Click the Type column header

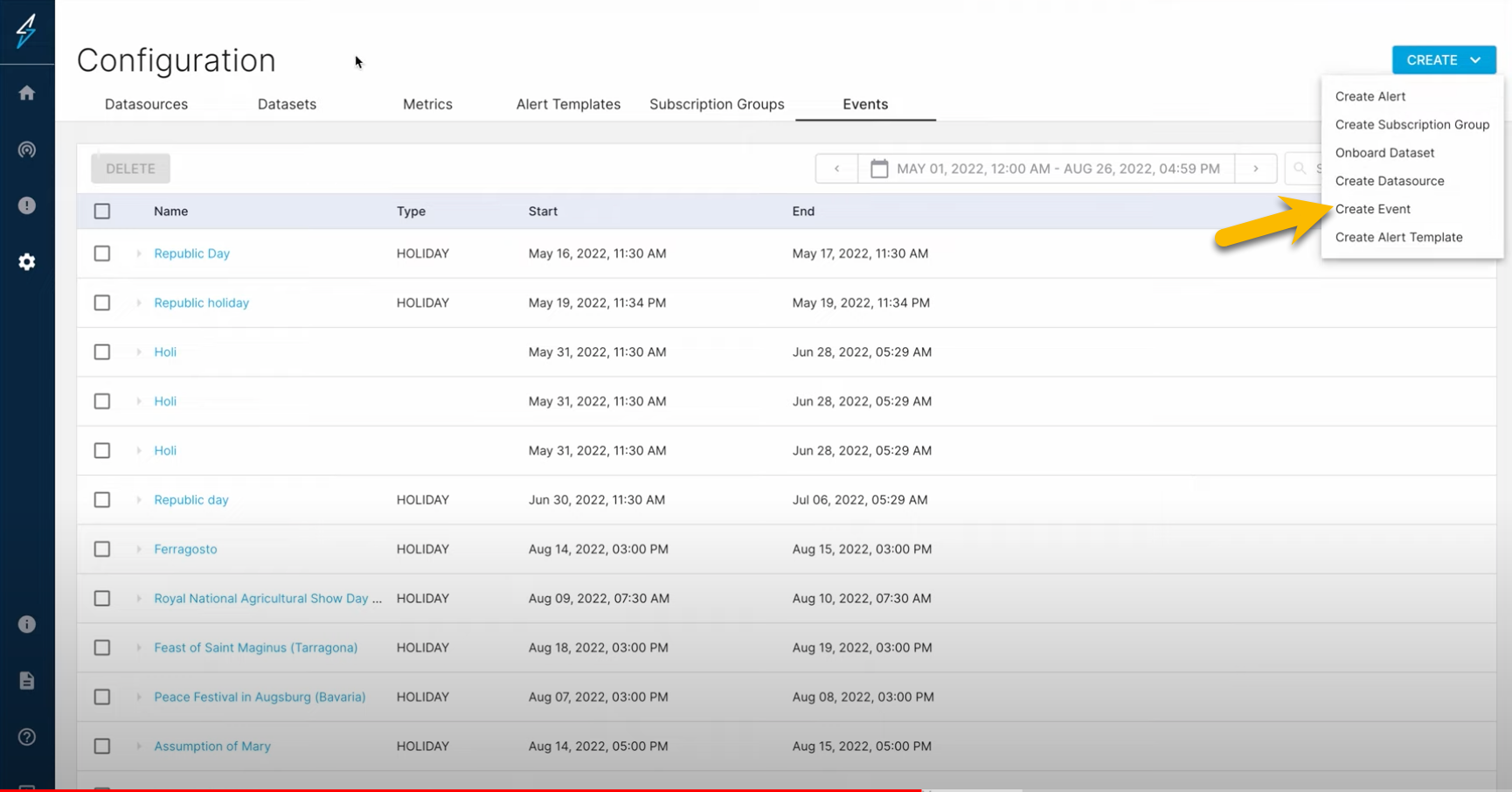pyautogui.click(x=411, y=212)
